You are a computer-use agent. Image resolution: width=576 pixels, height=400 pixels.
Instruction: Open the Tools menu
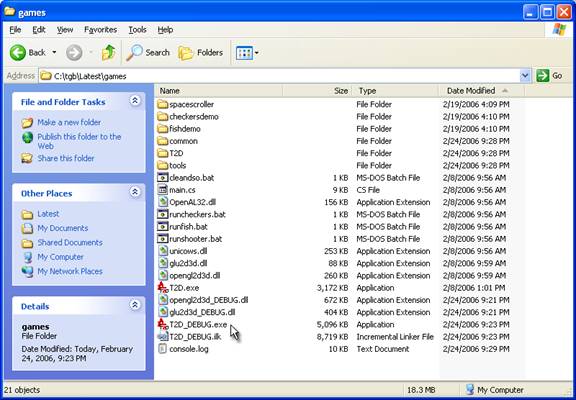[x=137, y=30]
